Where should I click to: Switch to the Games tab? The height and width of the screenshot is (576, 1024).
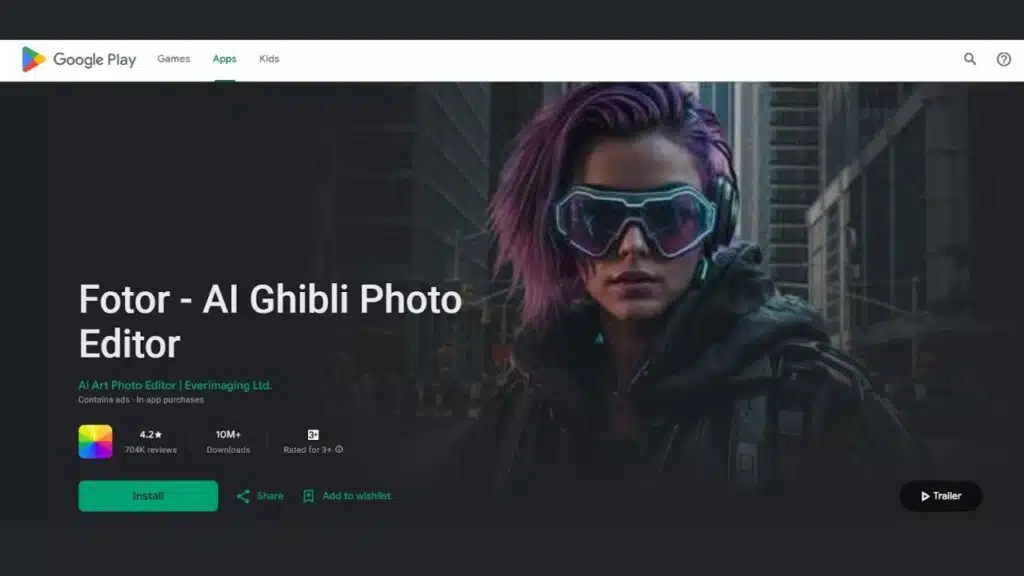coord(173,59)
